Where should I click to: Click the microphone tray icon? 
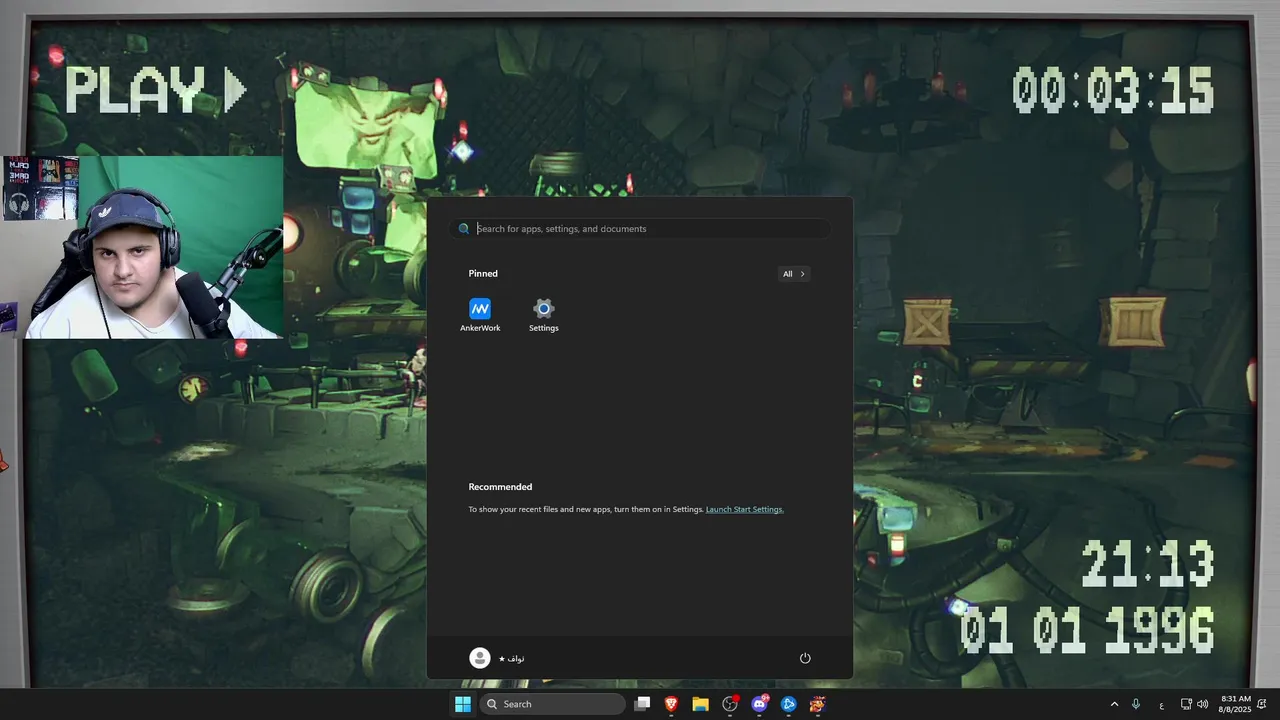1136,704
